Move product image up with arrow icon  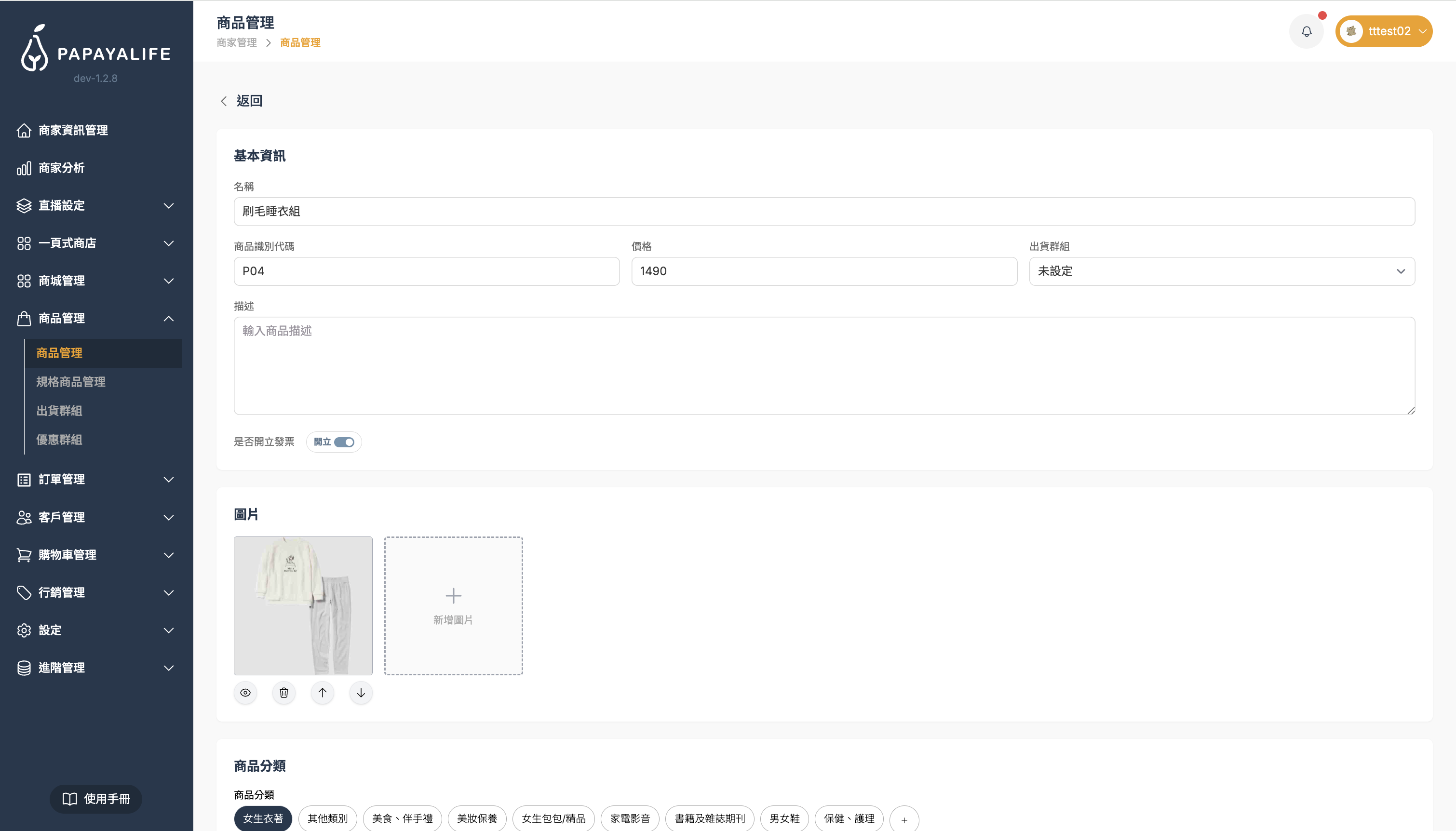[323, 692]
